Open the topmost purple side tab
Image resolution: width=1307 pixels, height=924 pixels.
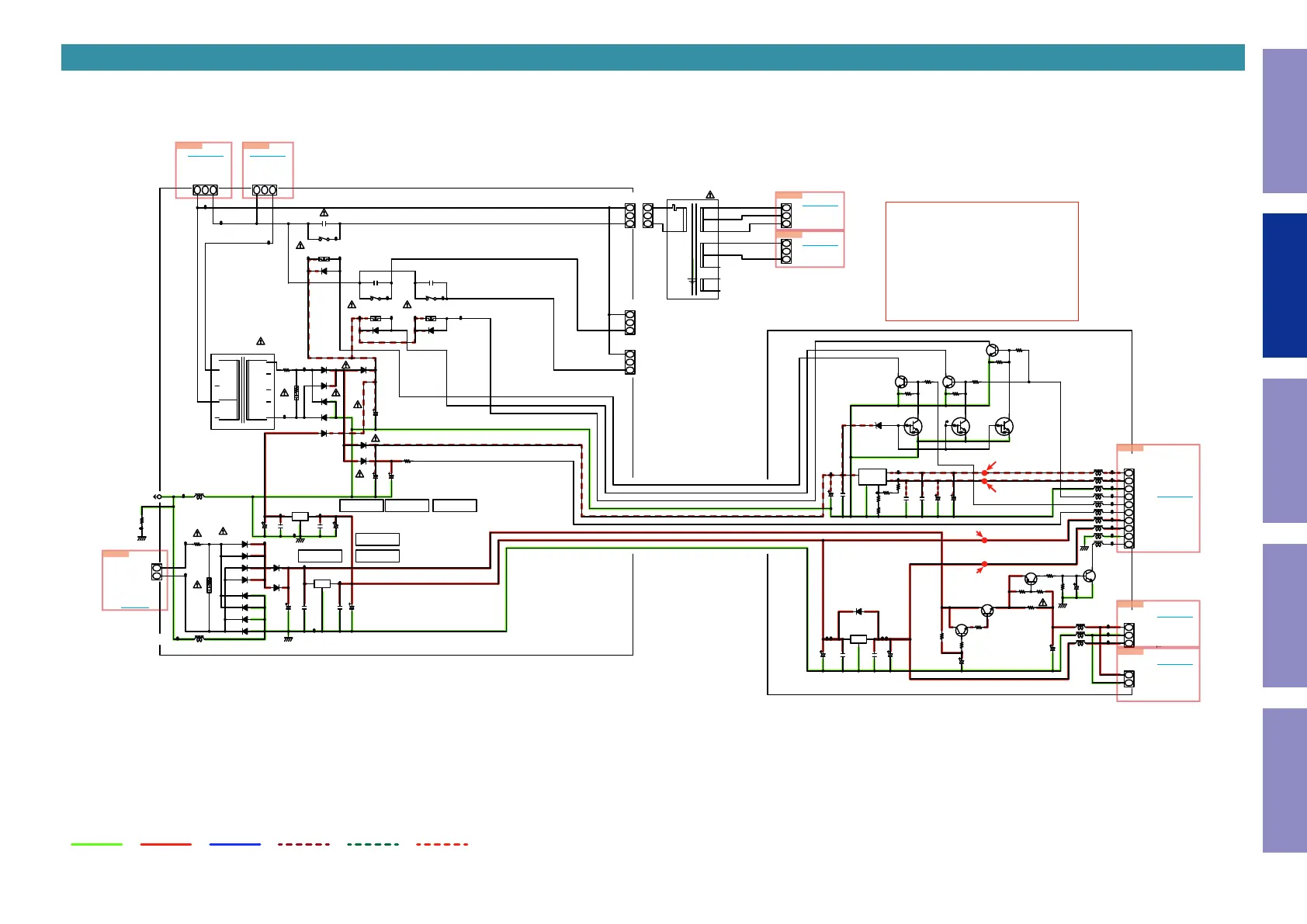pyautogui.click(x=1284, y=121)
